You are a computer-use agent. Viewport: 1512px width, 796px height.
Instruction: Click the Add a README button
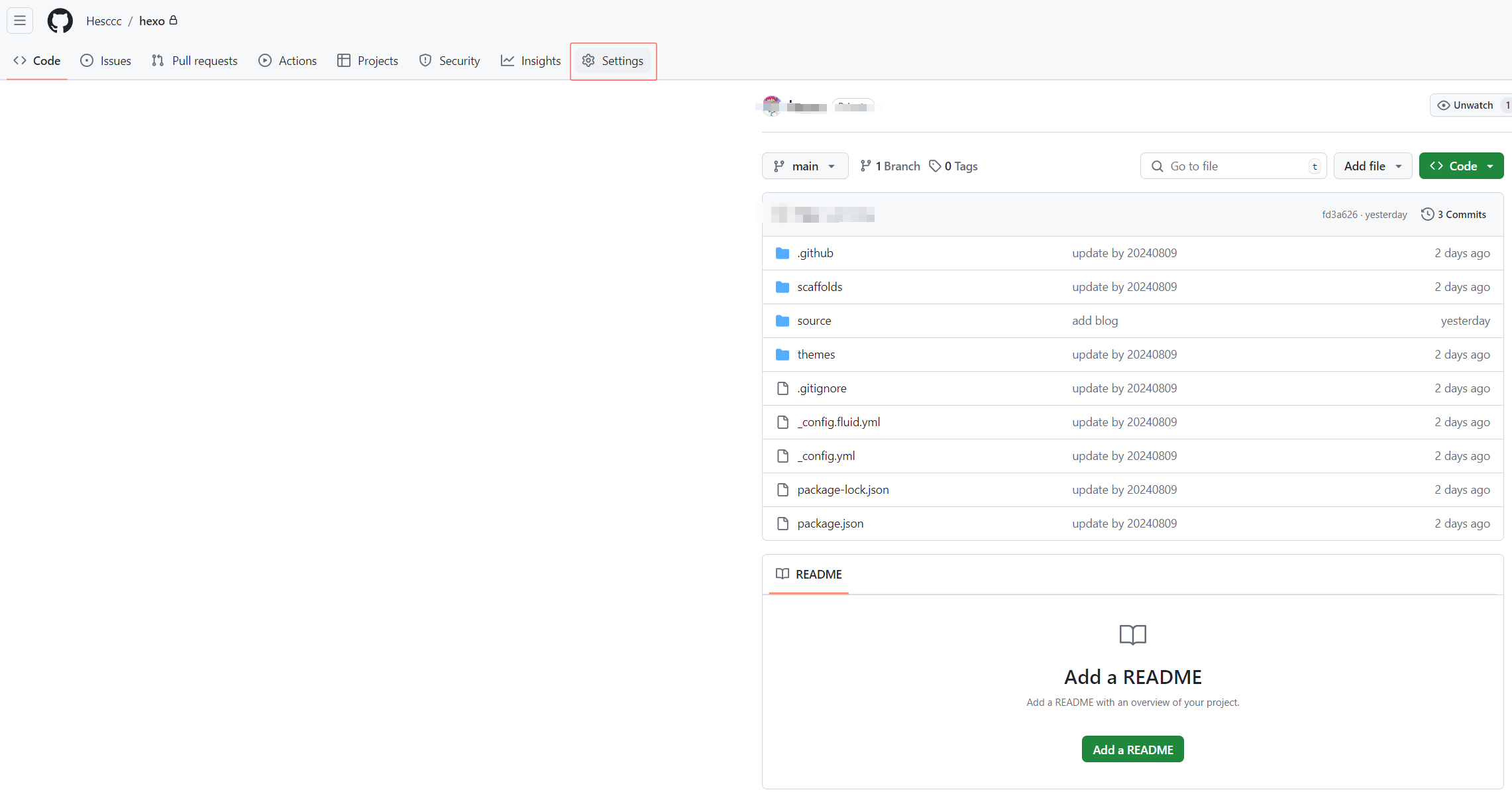pos(1132,750)
